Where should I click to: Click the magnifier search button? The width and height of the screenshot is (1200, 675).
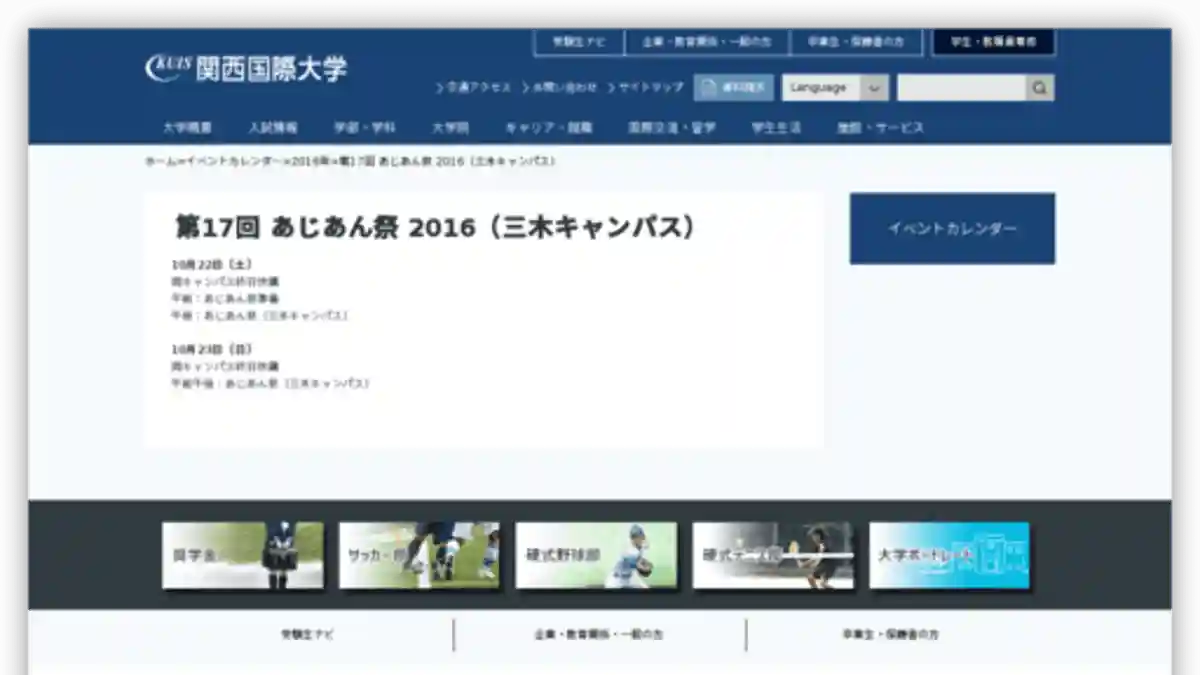(1040, 88)
